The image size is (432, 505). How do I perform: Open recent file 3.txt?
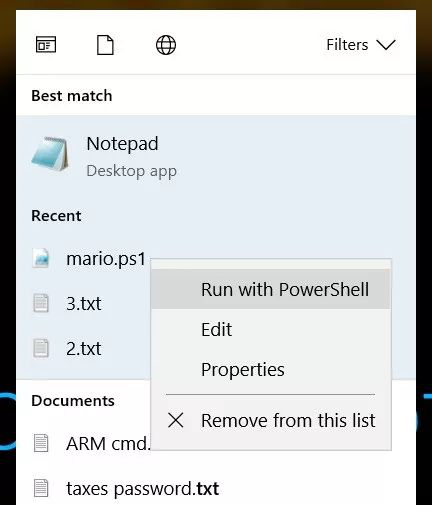[x=83, y=303]
